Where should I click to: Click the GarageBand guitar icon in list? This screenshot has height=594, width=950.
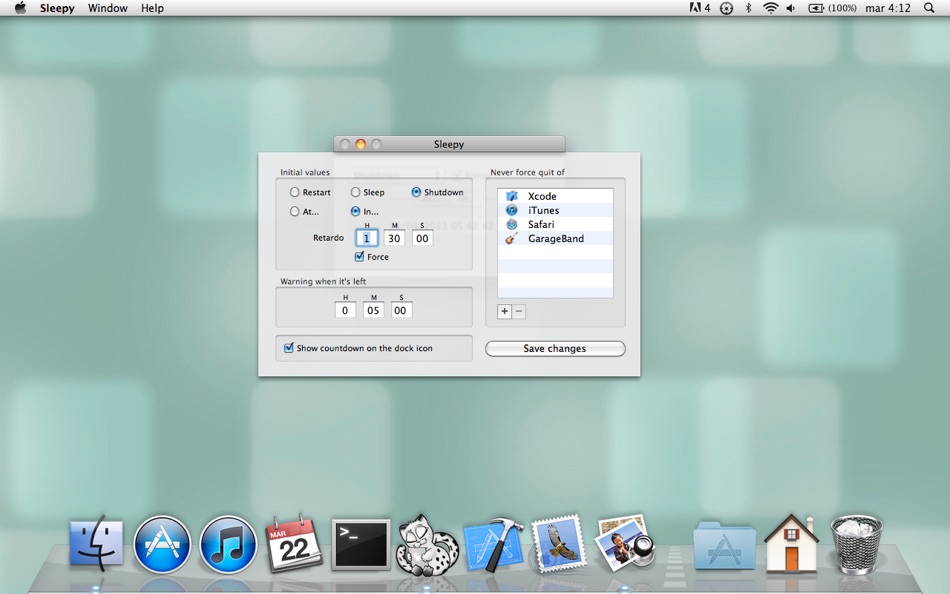click(x=512, y=238)
